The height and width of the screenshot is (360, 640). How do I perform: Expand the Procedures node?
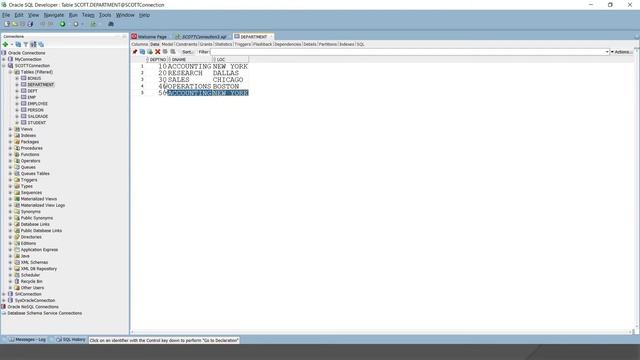point(11,148)
